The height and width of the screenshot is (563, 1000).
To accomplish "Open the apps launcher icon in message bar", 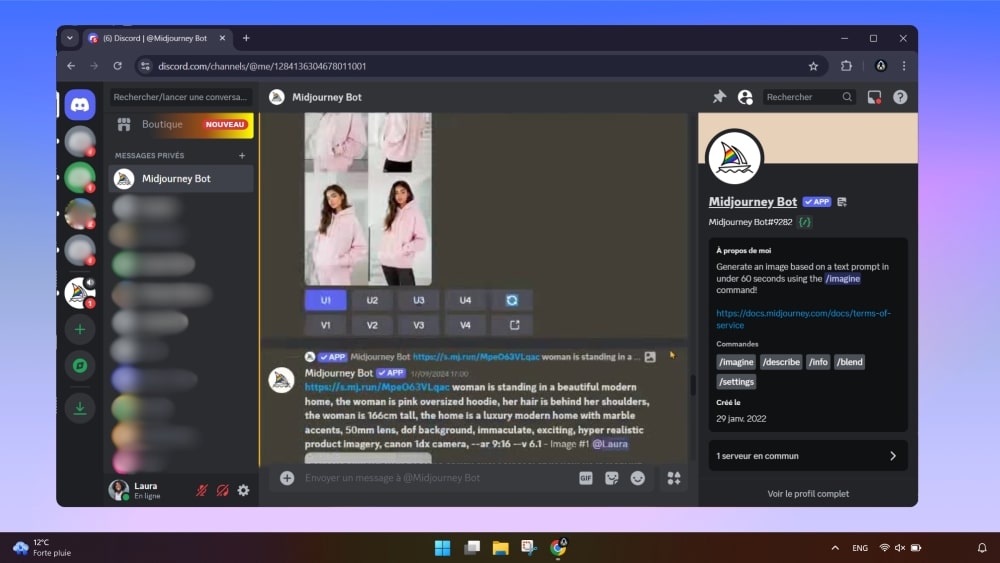I will click(674, 478).
